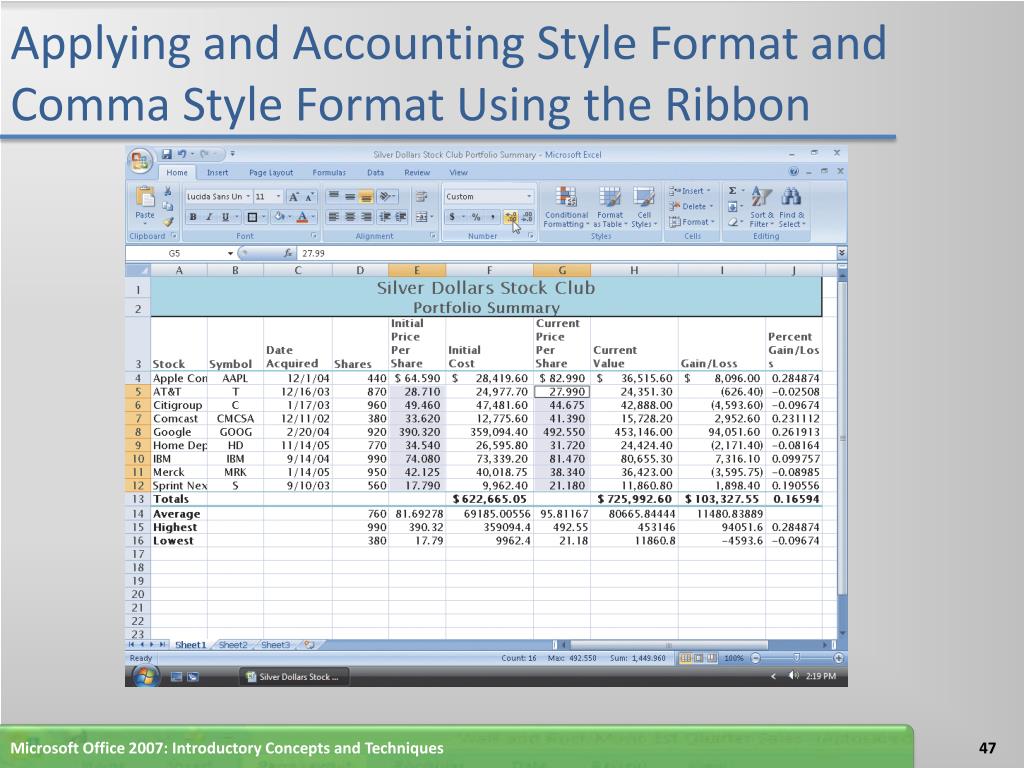Click Merge & Center

coord(421,217)
